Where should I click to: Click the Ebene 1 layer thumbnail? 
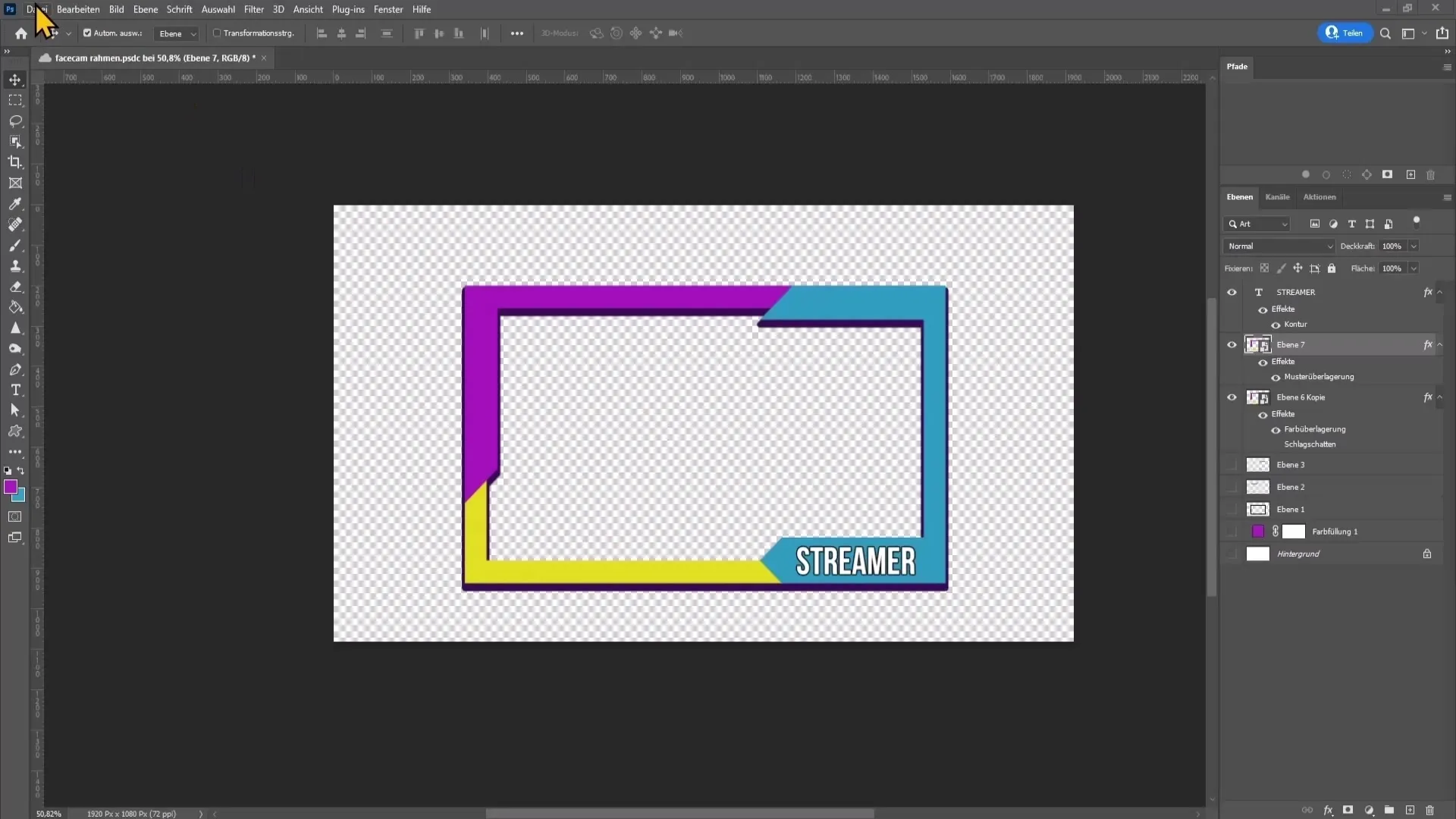(1258, 510)
